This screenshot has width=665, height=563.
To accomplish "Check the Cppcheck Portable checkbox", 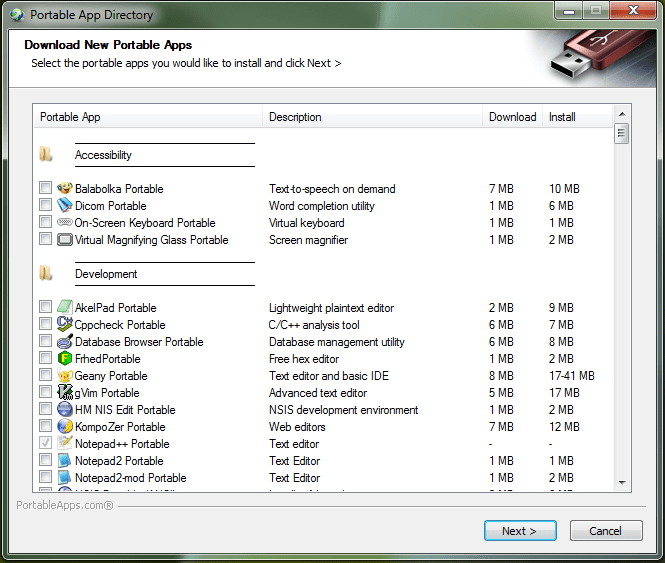I will (45, 325).
